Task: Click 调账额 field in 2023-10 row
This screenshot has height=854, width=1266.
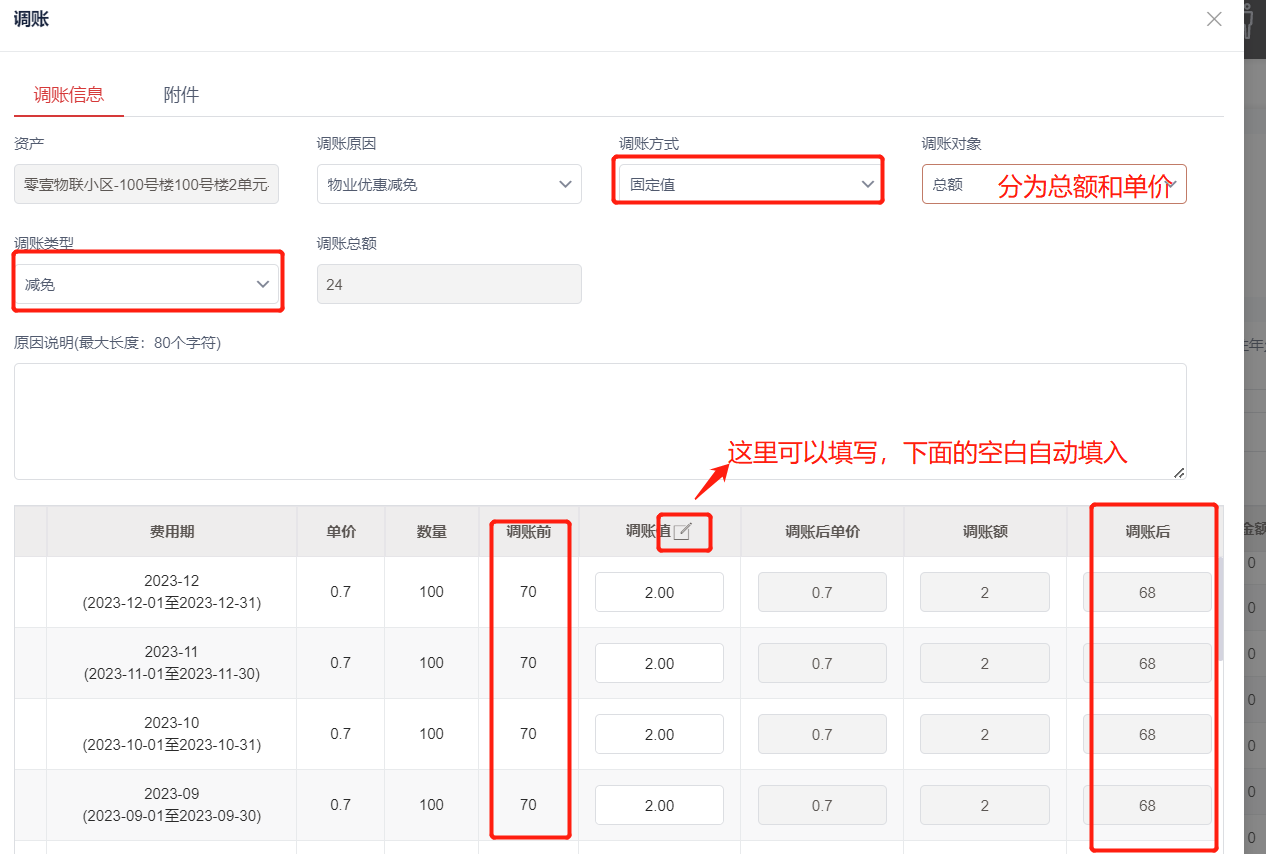Action: [x=985, y=734]
